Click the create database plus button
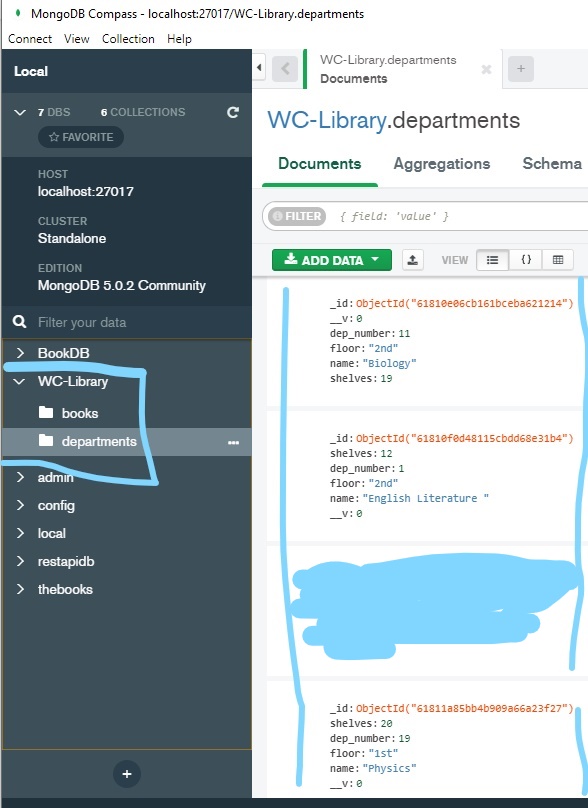Image resolution: width=588 pixels, height=808 pixels. [127, 773]
